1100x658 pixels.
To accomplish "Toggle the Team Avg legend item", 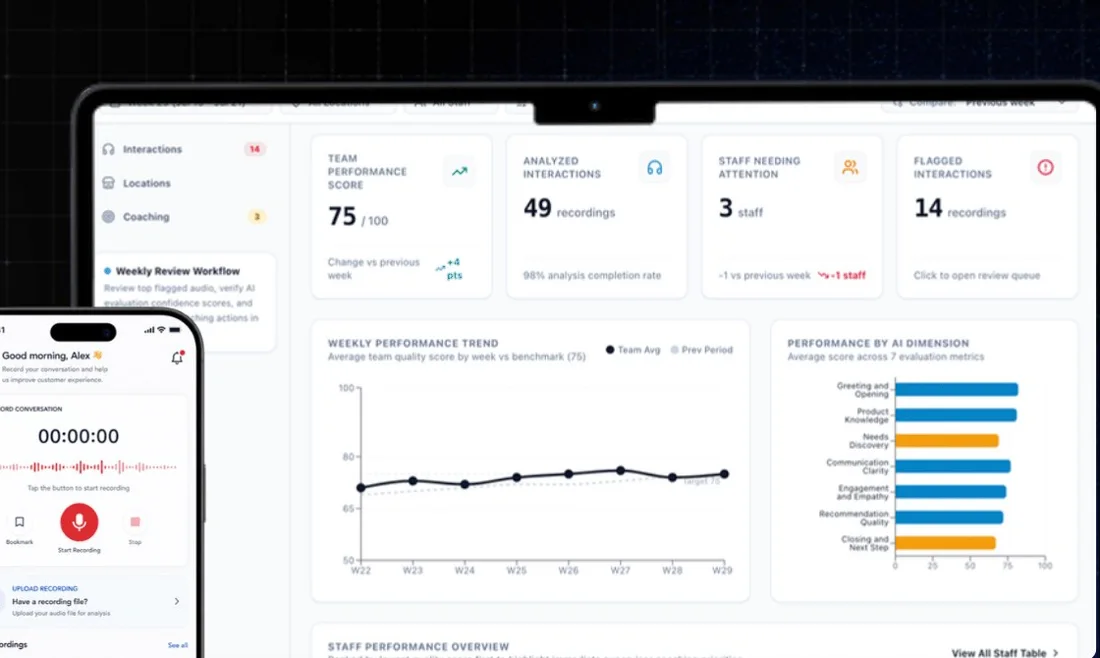I will [633, 349].
